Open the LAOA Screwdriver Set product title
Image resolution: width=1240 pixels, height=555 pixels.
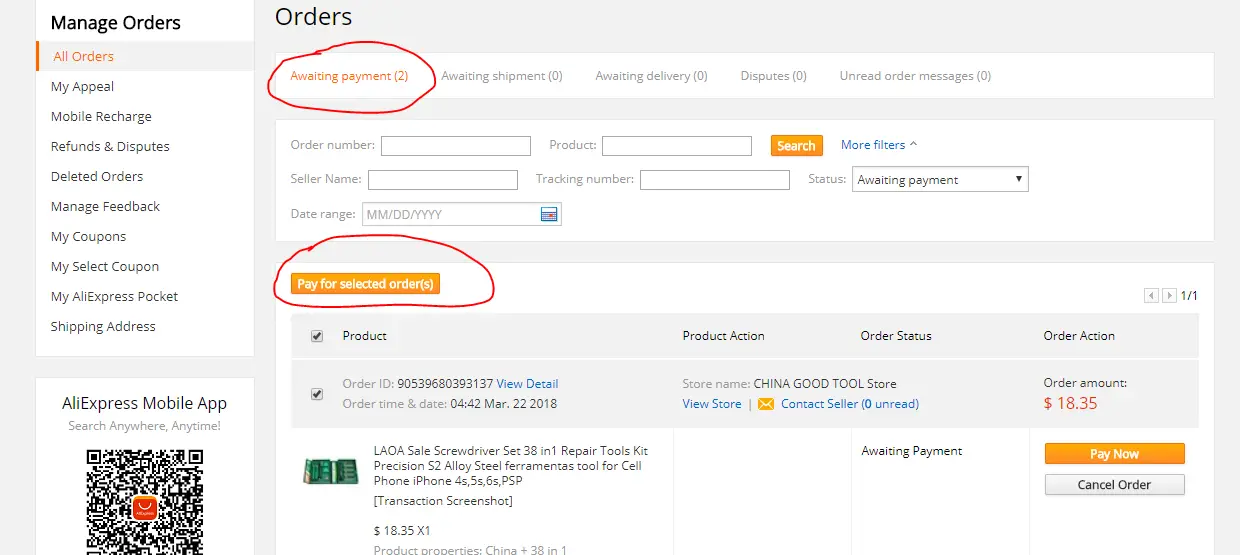coord(511,466)
